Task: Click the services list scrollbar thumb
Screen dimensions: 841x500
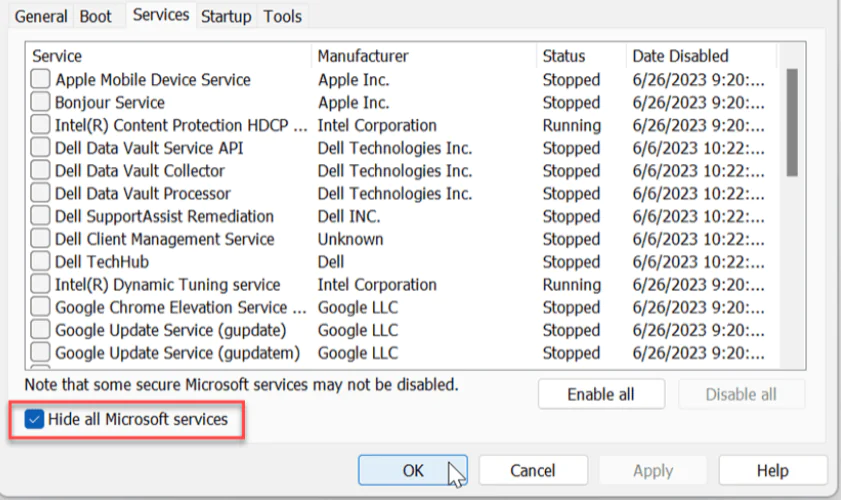Action: (792, 122)
